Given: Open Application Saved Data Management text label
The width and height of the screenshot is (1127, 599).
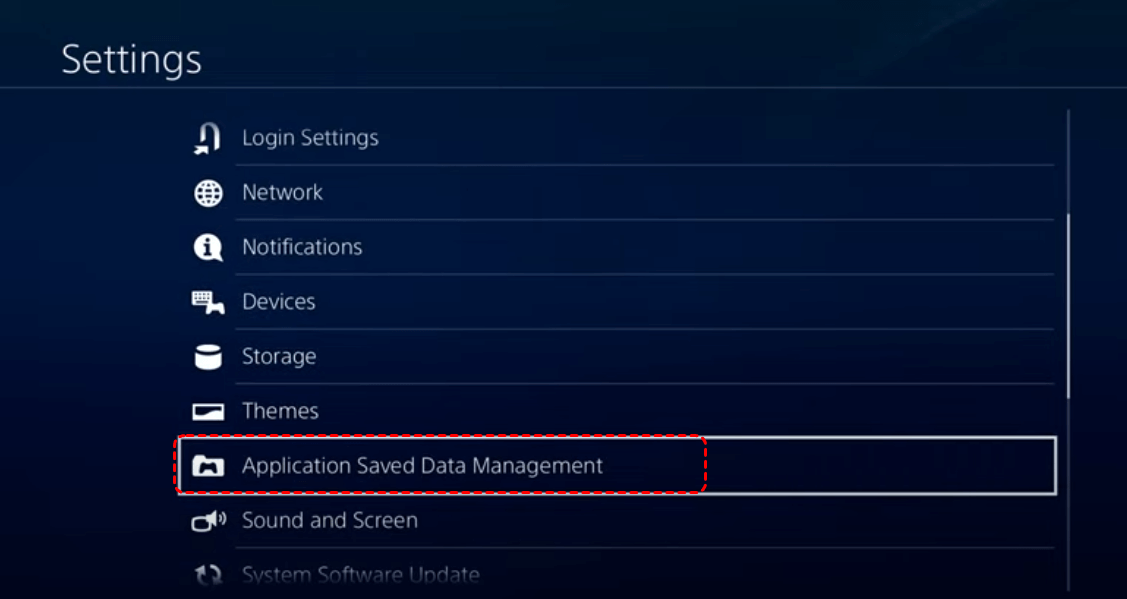Looking at the screenshot, I should [x=422, y=466].
